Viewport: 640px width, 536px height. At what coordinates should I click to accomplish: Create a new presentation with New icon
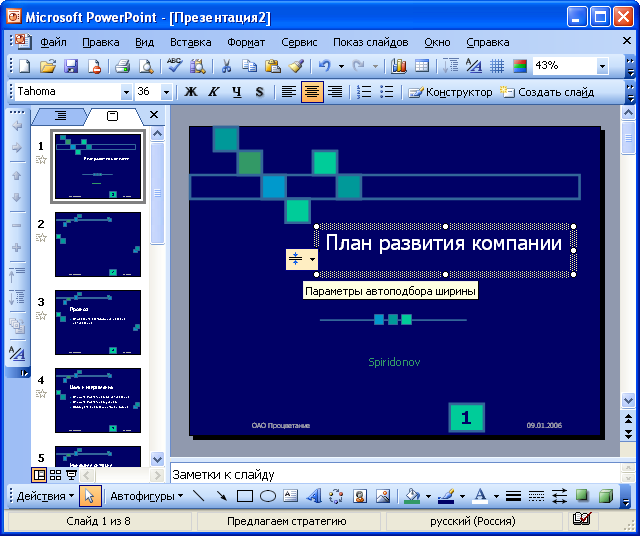pyautogui.click(x=25, y=66)
